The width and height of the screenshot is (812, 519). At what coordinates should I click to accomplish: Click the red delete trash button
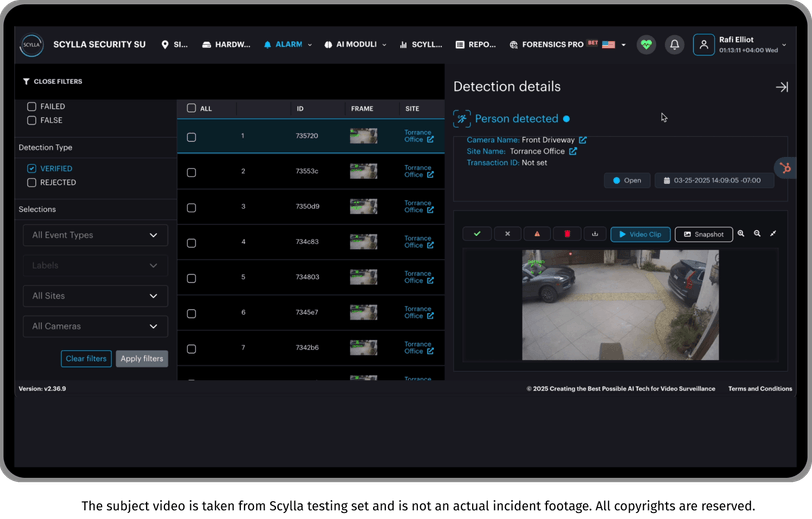pyautogui.click(x=567, y=234)
